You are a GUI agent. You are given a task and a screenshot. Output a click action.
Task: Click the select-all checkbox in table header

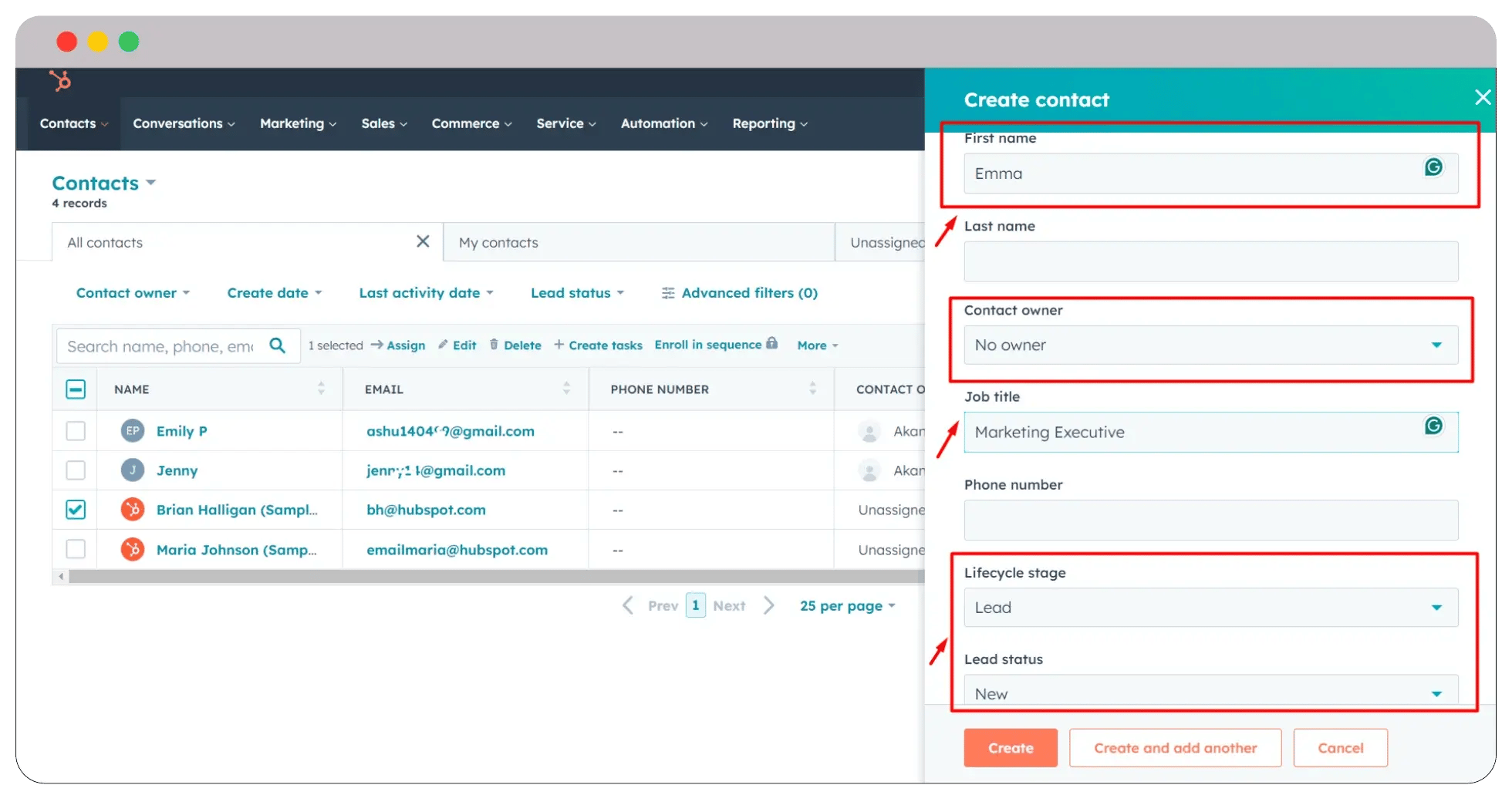[x=75, y=389]
